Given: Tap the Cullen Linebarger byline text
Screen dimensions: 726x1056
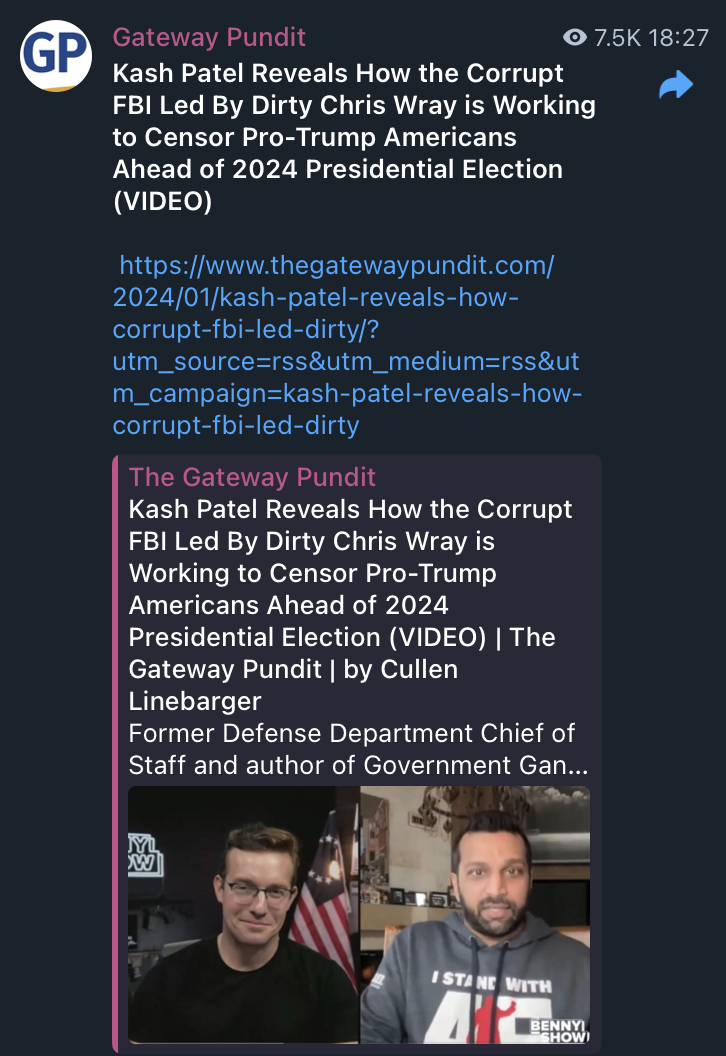Looking at the screenshot, I should click(293, 685).
